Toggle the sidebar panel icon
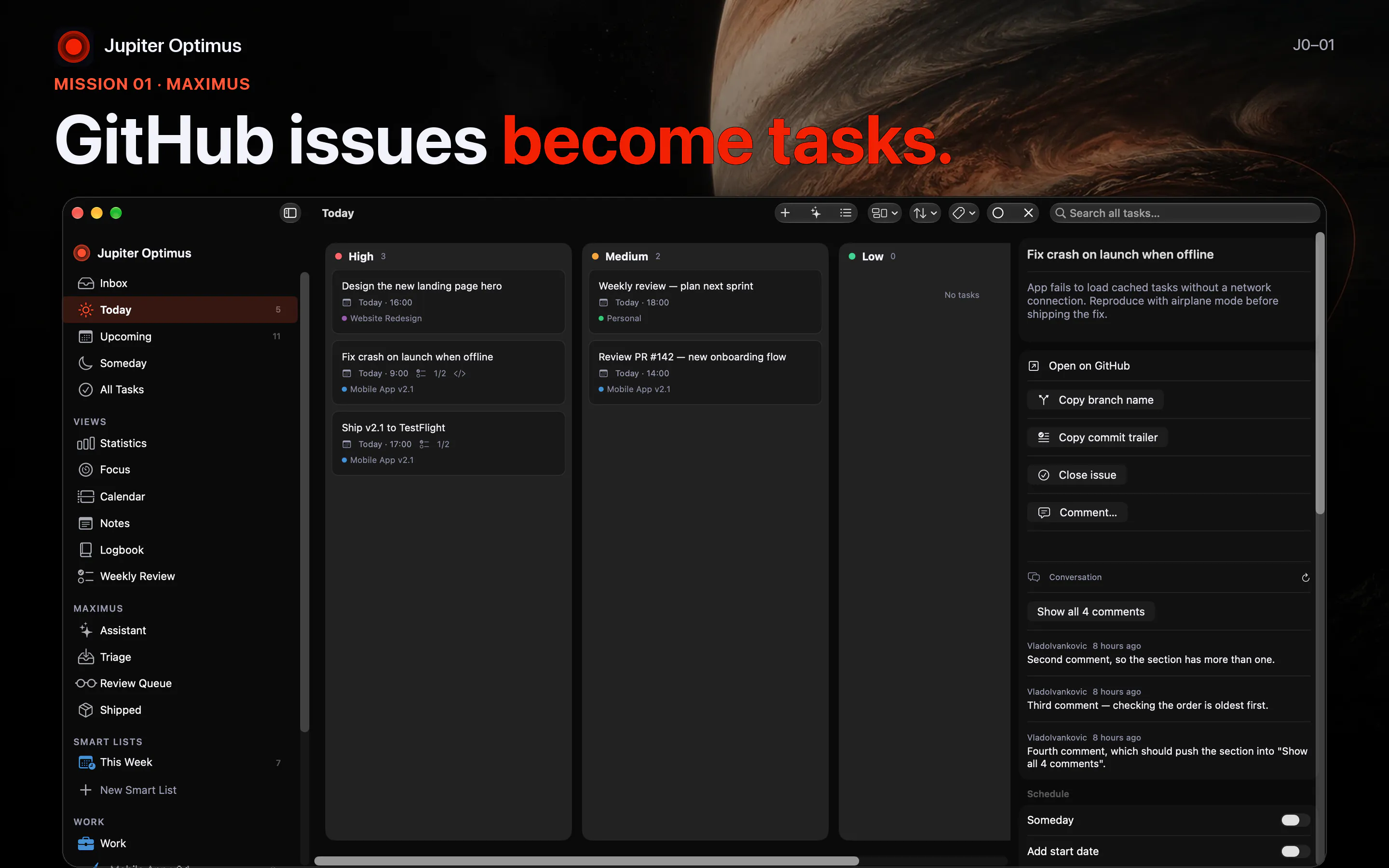Screen dimensions: 1389x868 pyautogui.click(x=290, y=213)
